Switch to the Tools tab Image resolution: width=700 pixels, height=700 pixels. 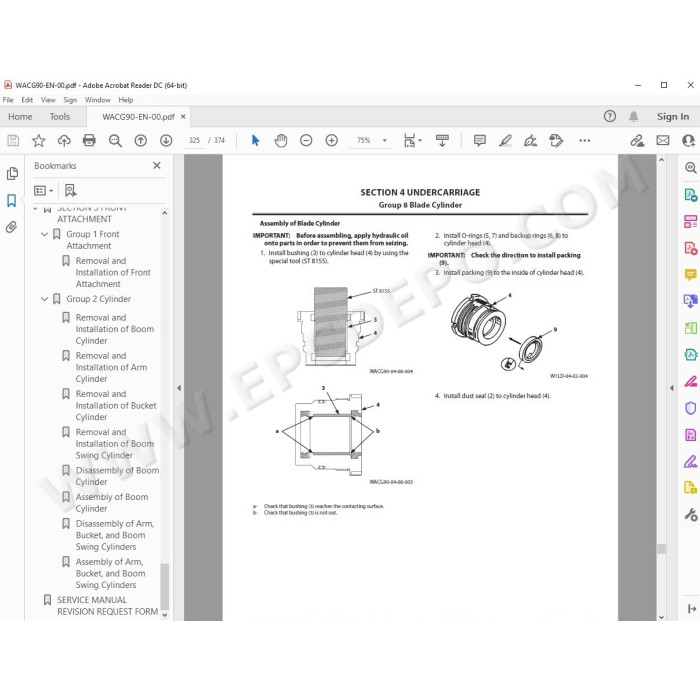(60, 117)
